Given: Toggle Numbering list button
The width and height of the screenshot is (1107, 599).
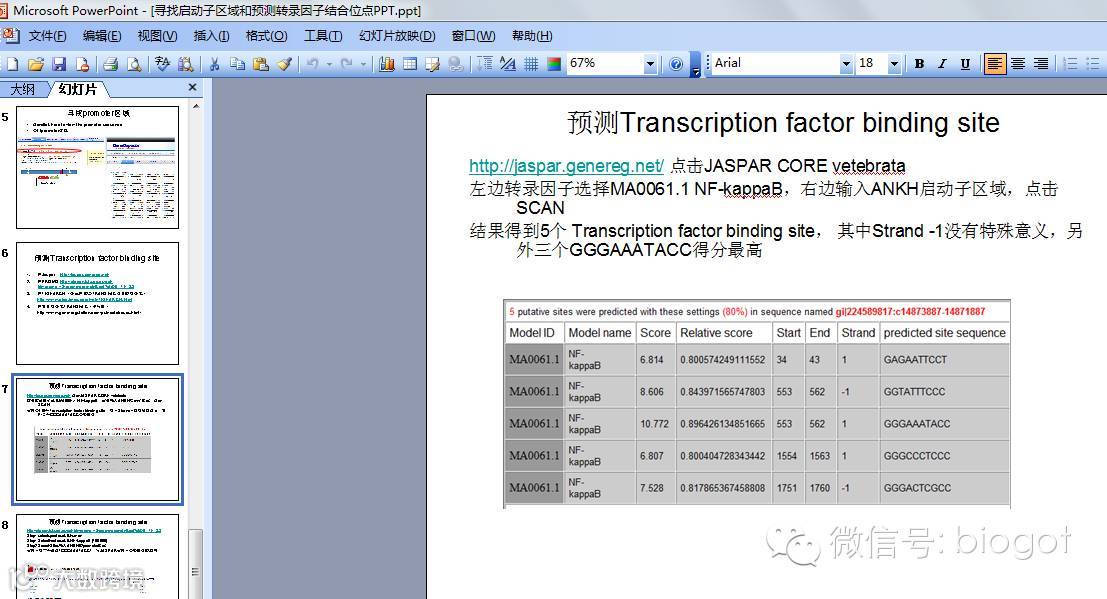Looking at the screenshot, I should point(1070,64).
